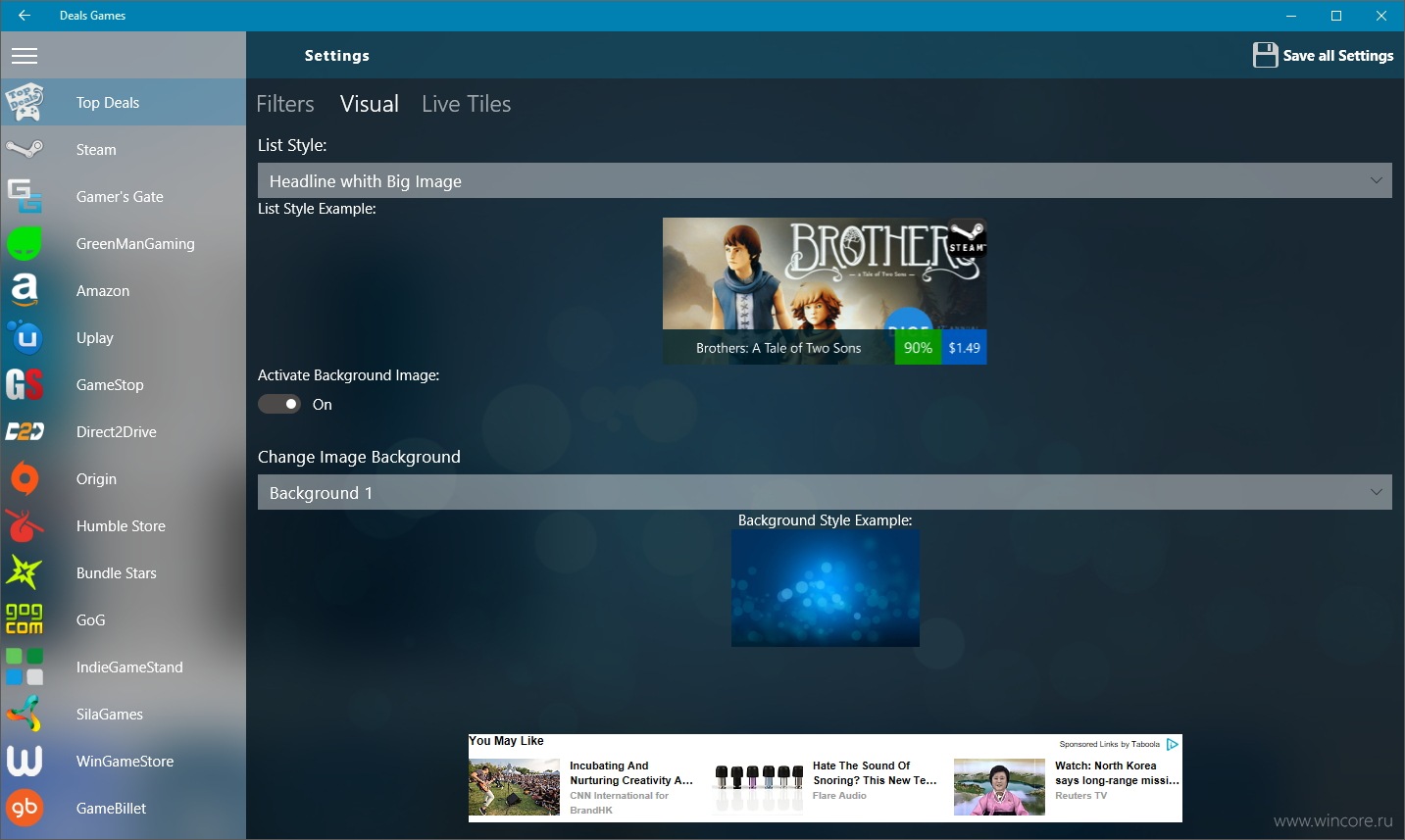Screen dimensions: 1405x840
Task: Open Direct2Drive store label
Action: (117, 431)
